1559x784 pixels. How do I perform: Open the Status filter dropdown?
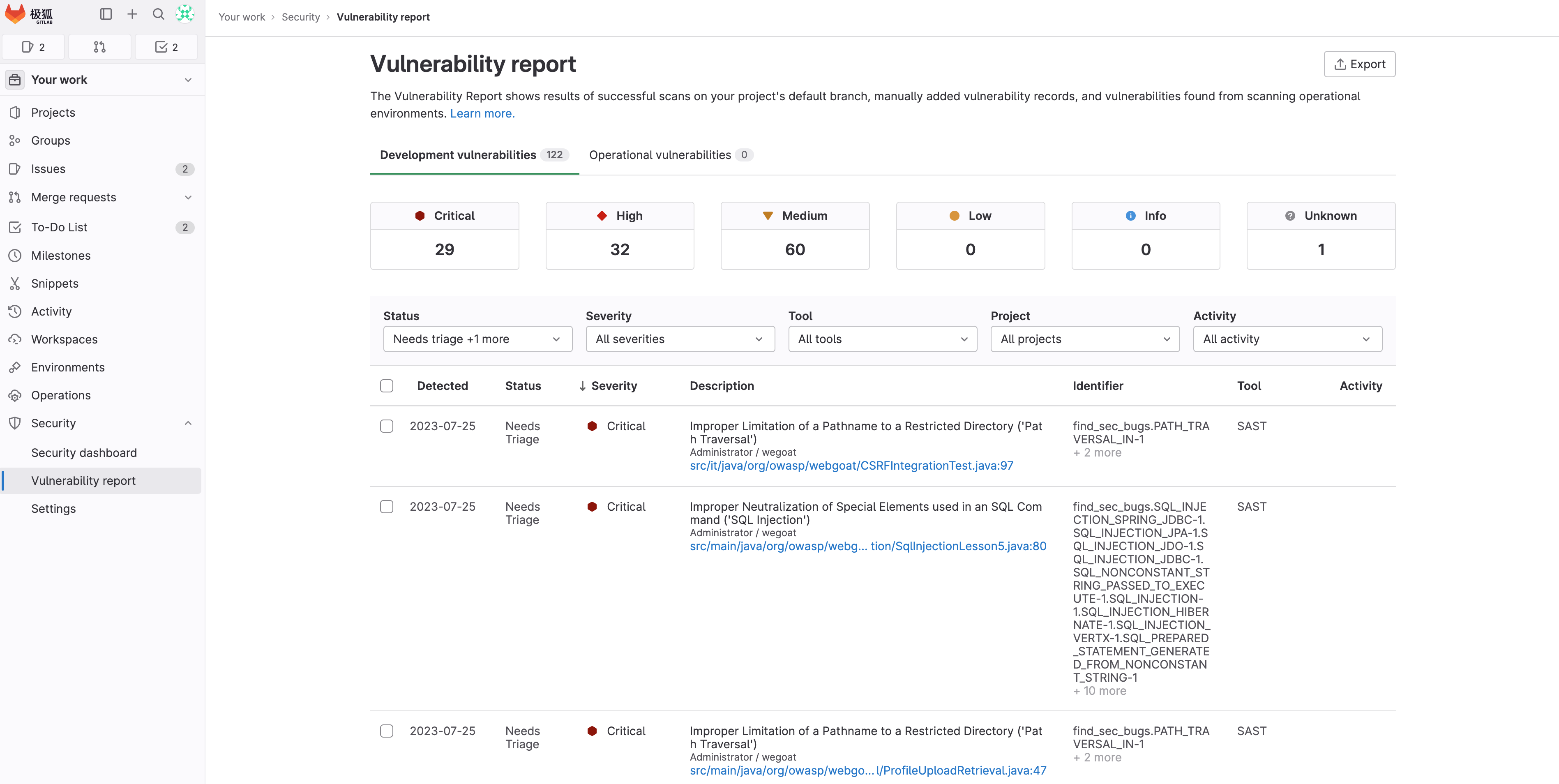[477, 339]
